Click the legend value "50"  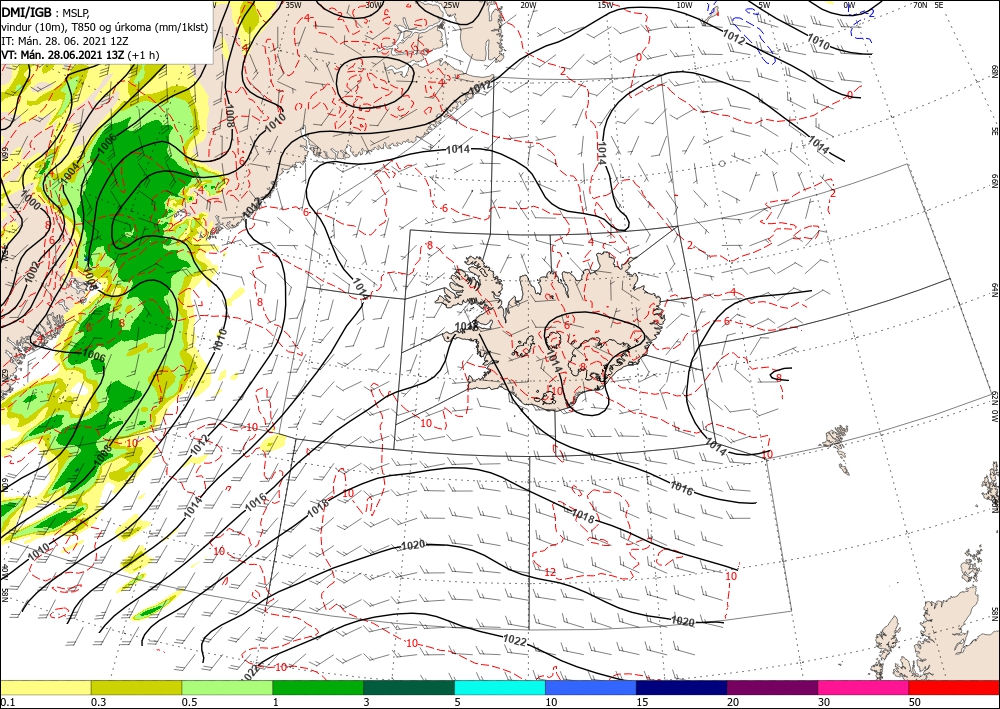pos(914,702)
